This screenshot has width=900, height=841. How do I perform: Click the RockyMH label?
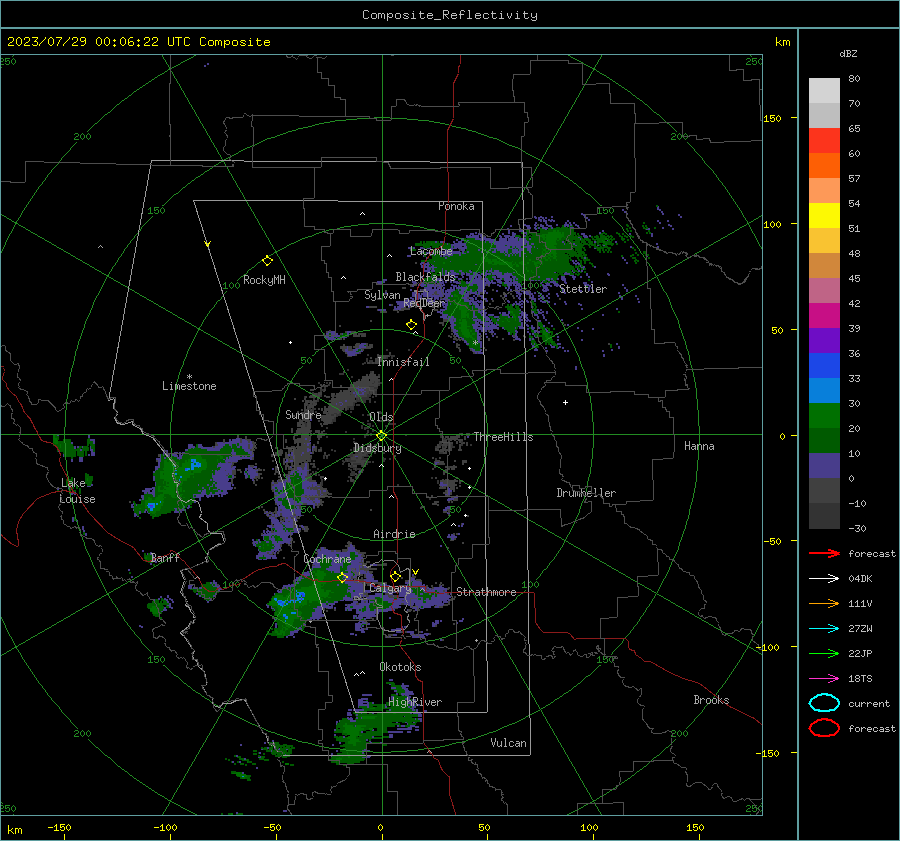tap(264, 280)
